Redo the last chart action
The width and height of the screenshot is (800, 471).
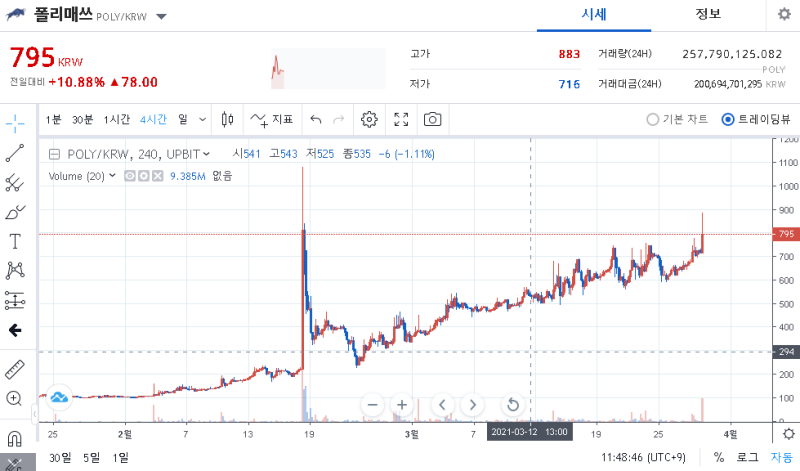(339, 119)
